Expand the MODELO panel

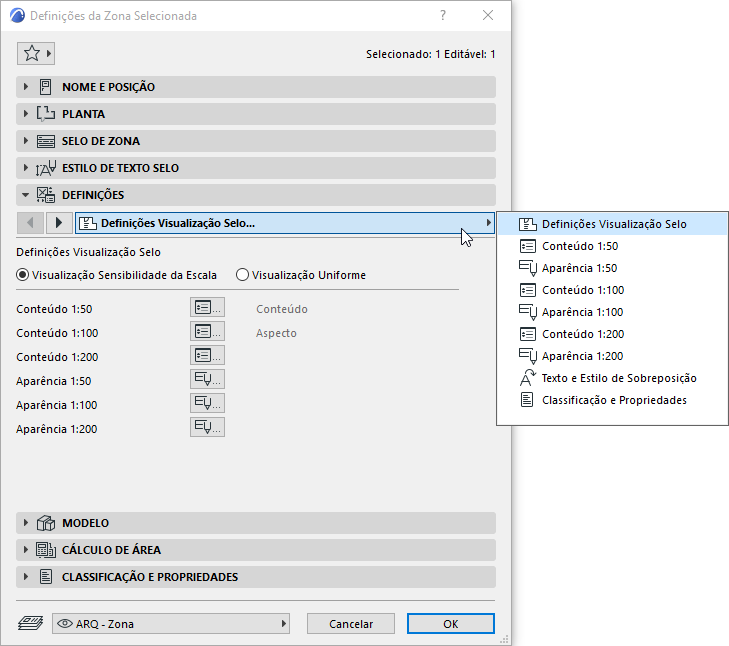[256, 523]
